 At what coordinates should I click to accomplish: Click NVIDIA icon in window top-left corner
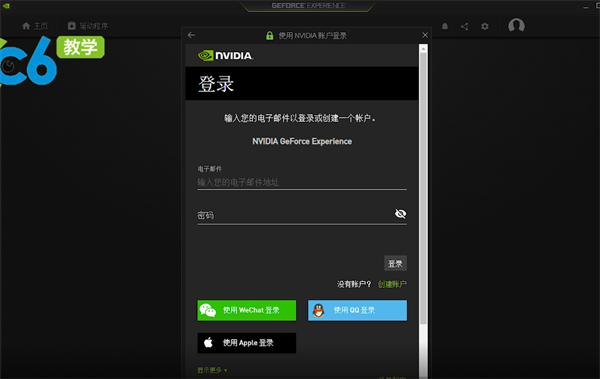(6, 6)
